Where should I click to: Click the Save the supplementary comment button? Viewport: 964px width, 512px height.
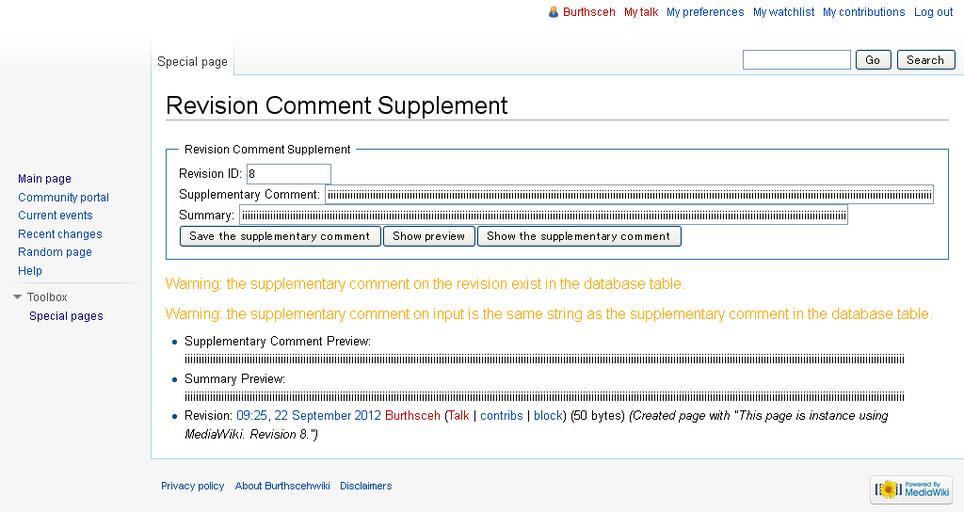point(280,237)
